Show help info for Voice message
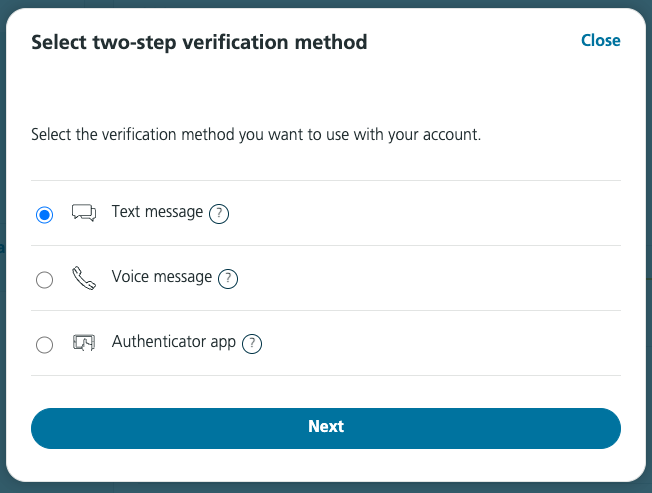This screenshot has width=652, height=493. (228, 279)
